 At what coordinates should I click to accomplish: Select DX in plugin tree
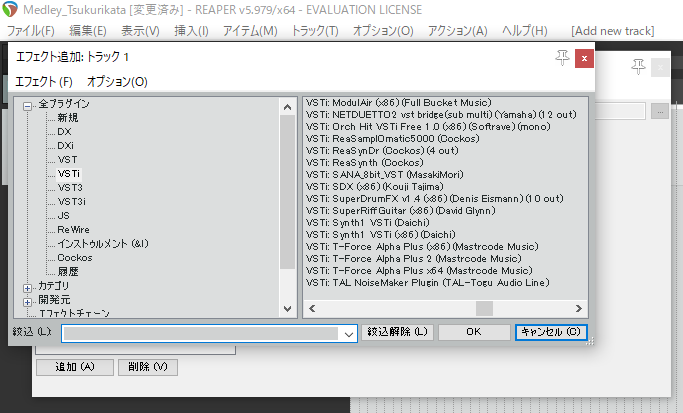coord(64,132)
